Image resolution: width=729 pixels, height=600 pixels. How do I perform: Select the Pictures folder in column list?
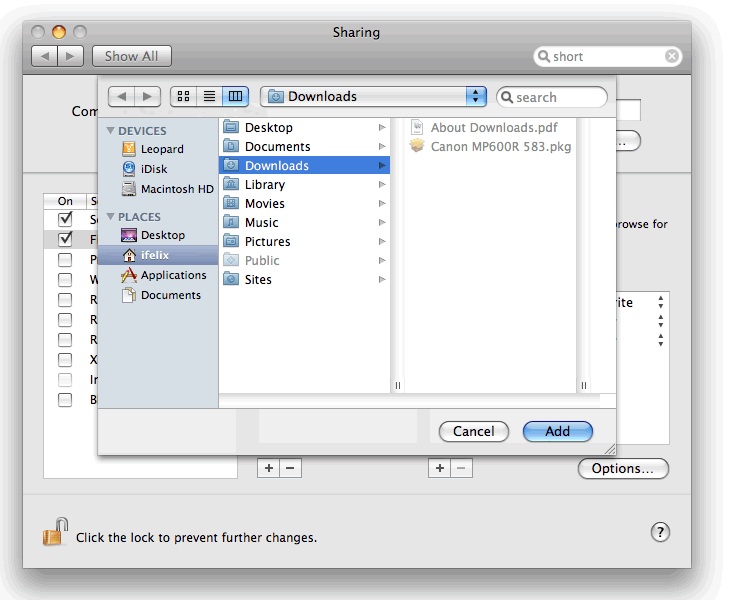pos(267,242)
